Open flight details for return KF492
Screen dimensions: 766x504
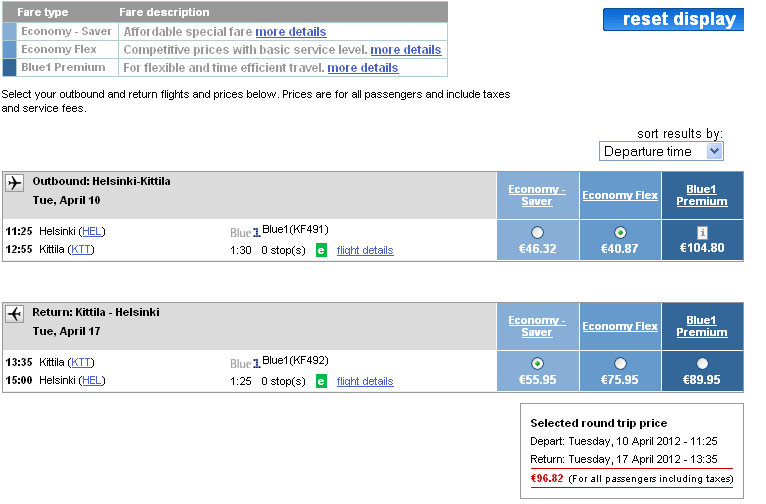[365, 381]
